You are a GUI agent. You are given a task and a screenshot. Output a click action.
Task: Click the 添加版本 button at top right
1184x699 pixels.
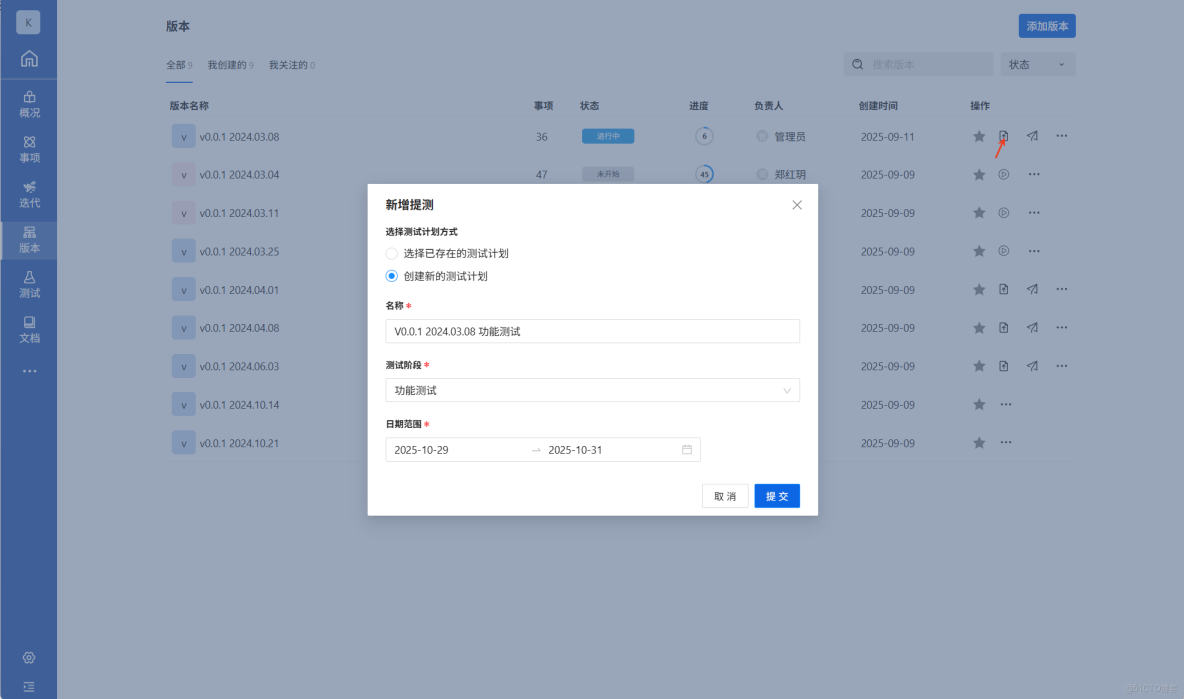pyautogui.click(x=1047, y=25)
